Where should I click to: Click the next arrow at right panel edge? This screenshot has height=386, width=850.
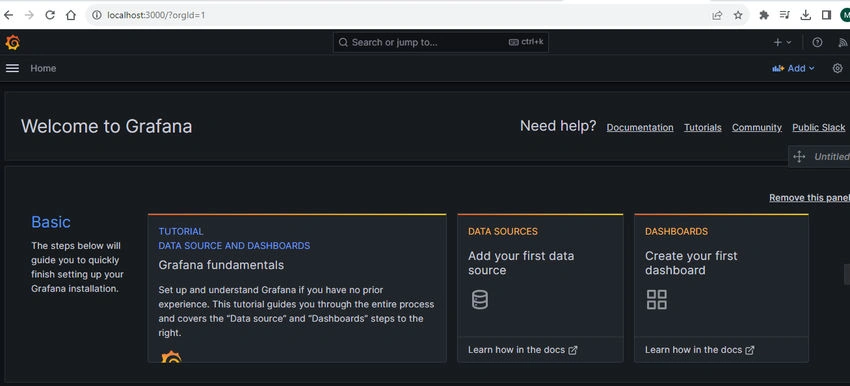pos(847,274)
